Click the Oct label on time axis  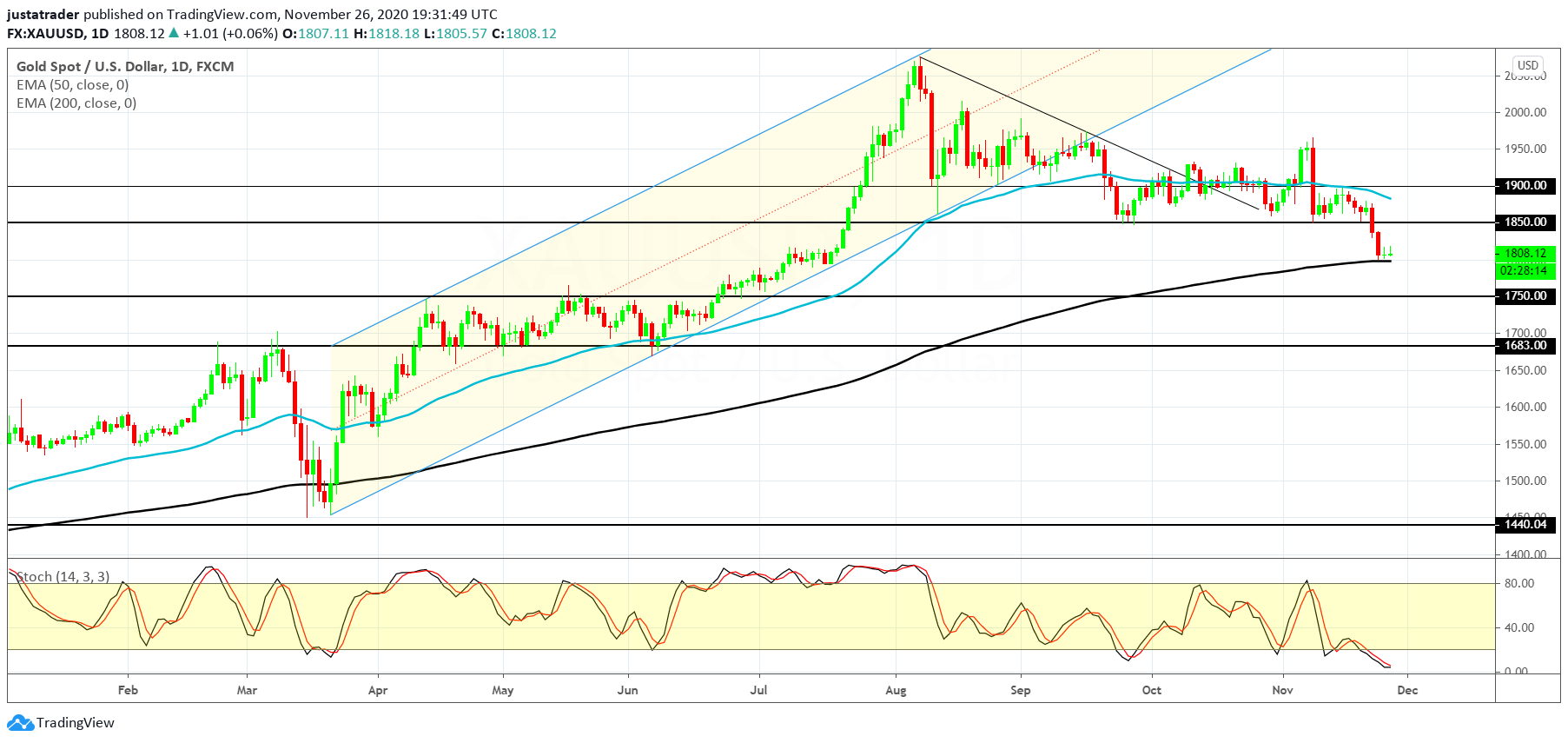click(1152, 690)
